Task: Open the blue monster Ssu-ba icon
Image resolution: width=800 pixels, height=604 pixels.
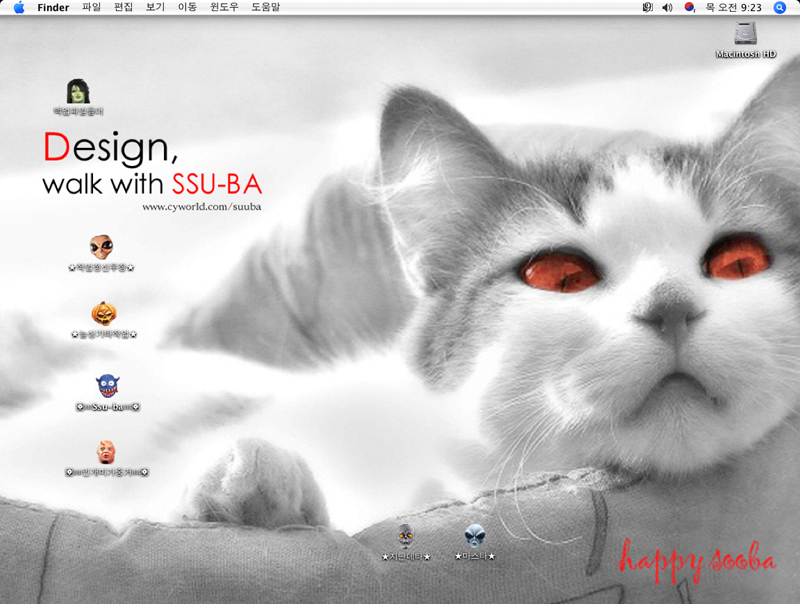Action: coord(107,386)
